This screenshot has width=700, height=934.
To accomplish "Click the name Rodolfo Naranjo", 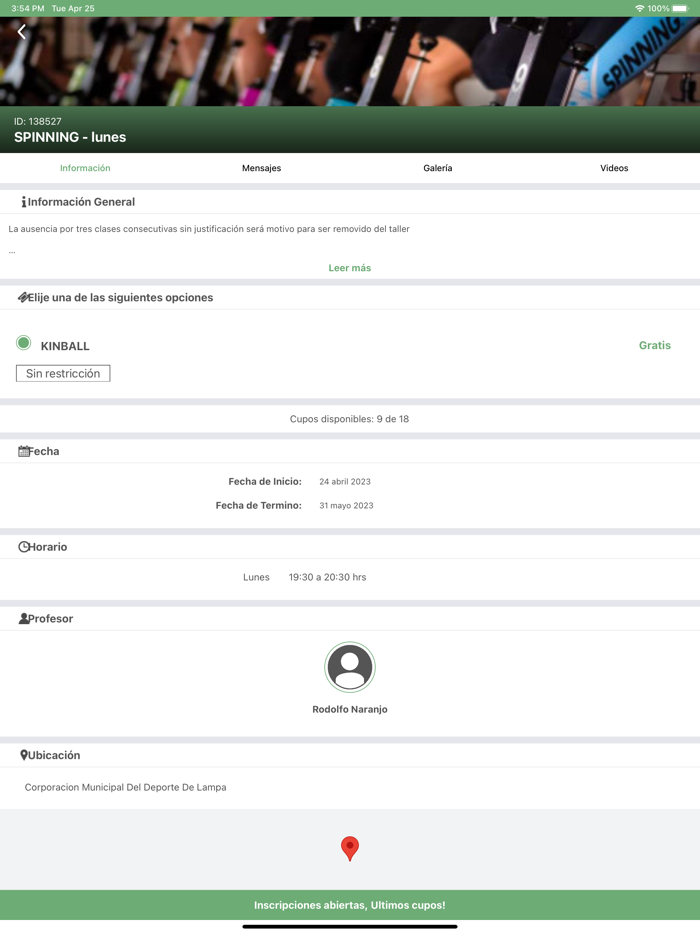I will click(x=350, y=709).
